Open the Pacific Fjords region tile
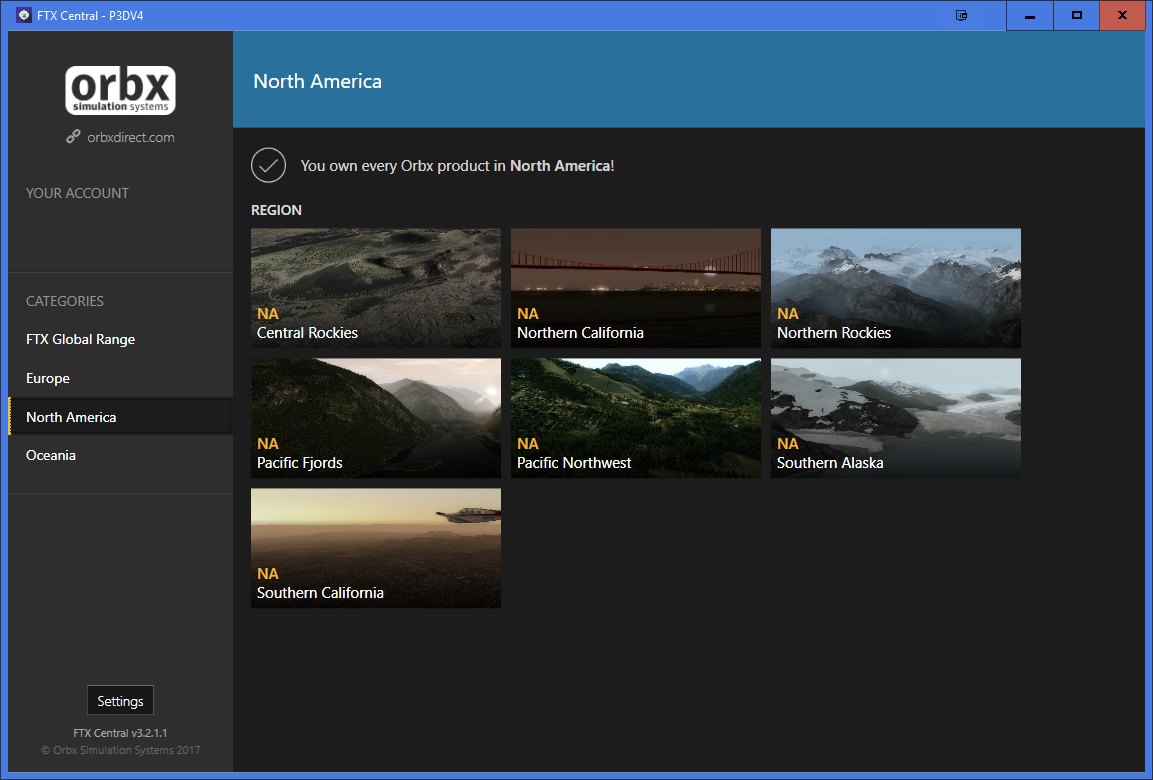 click(x=376, y=418)
